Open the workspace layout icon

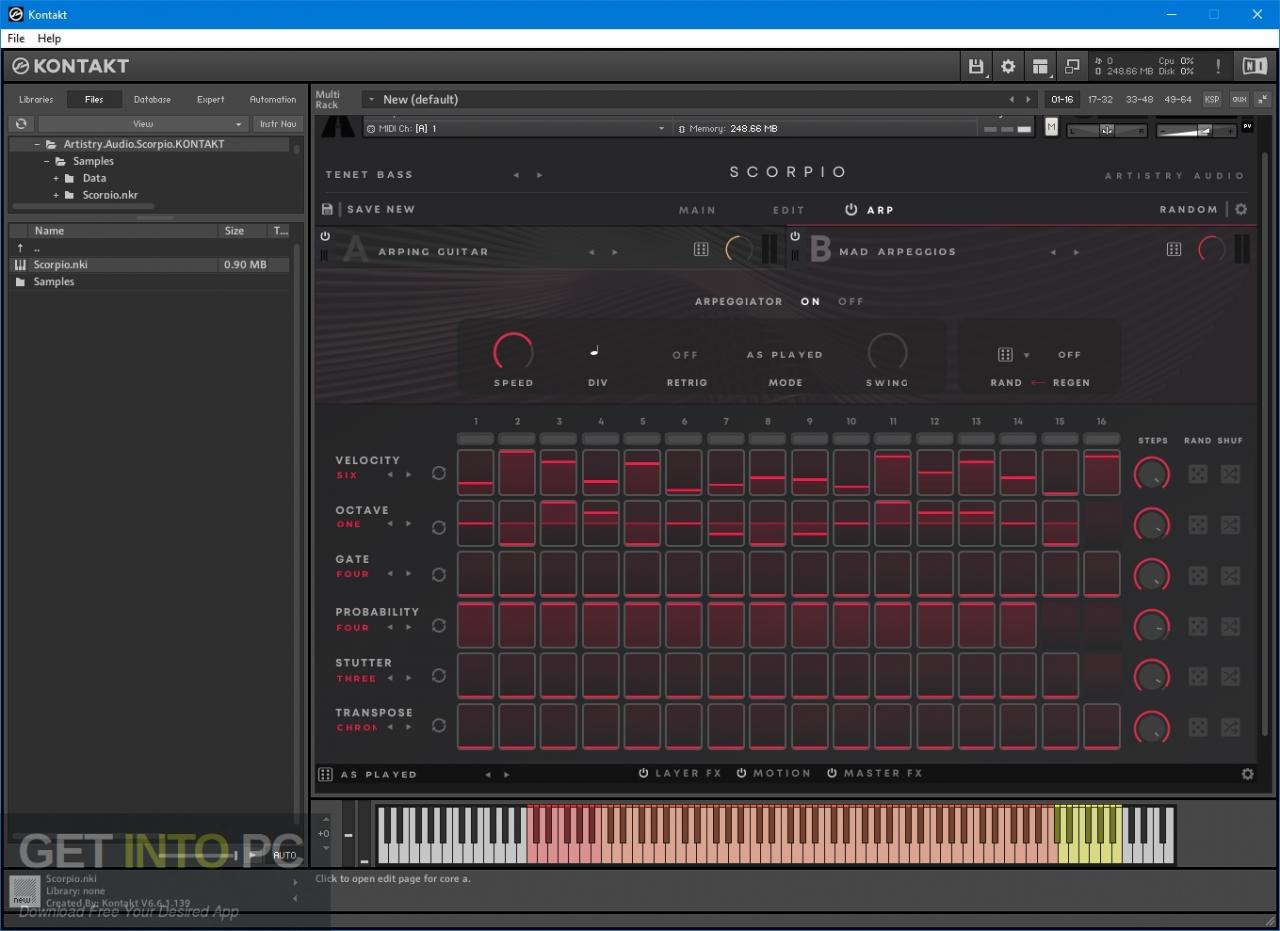click(1040, 66)
